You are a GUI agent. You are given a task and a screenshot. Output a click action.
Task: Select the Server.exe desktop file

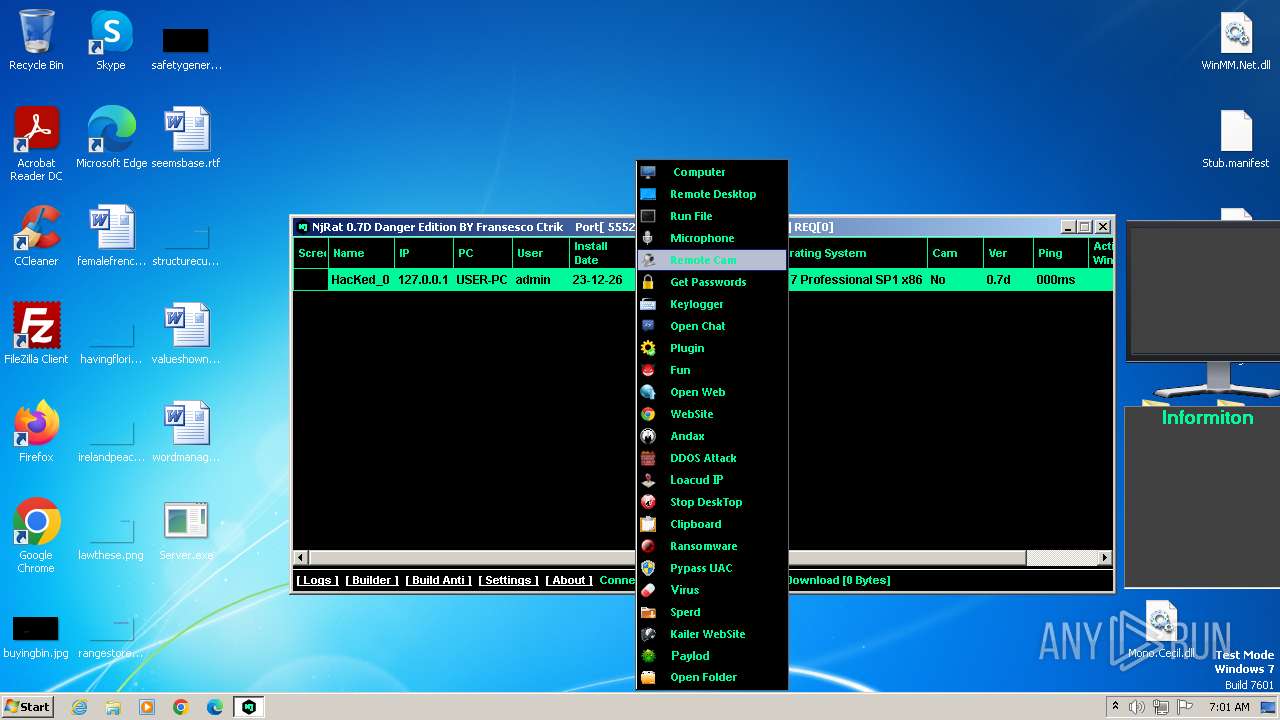[186, 530]
